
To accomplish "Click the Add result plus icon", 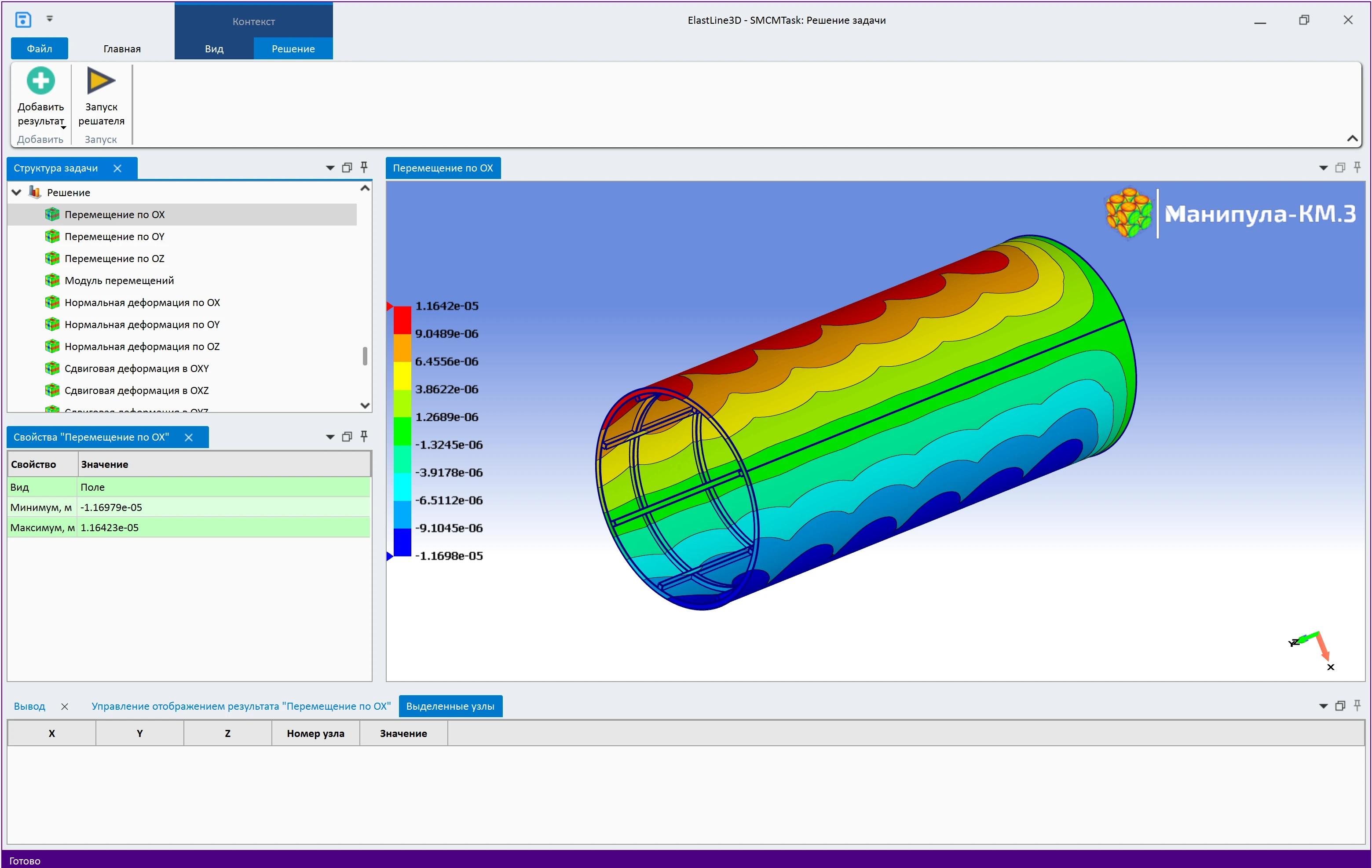I will point(40,81).
